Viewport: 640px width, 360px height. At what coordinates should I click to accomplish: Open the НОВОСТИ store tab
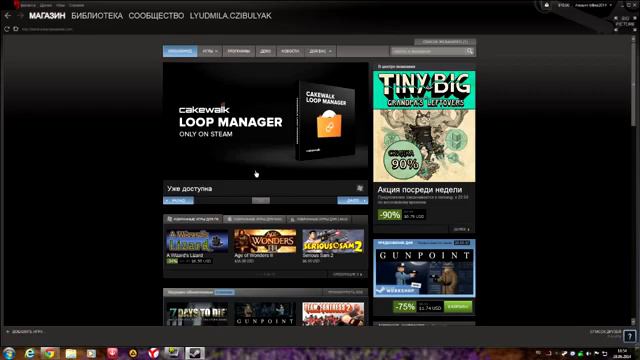coord(290,51)
